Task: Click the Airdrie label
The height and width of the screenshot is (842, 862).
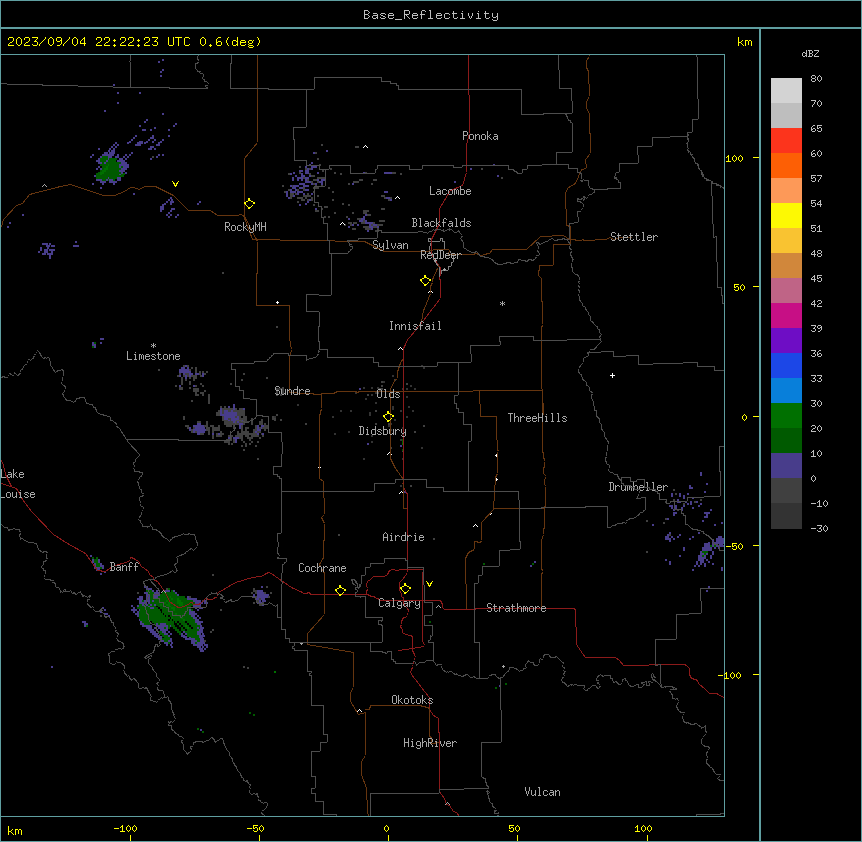Action: click(403, 537)
